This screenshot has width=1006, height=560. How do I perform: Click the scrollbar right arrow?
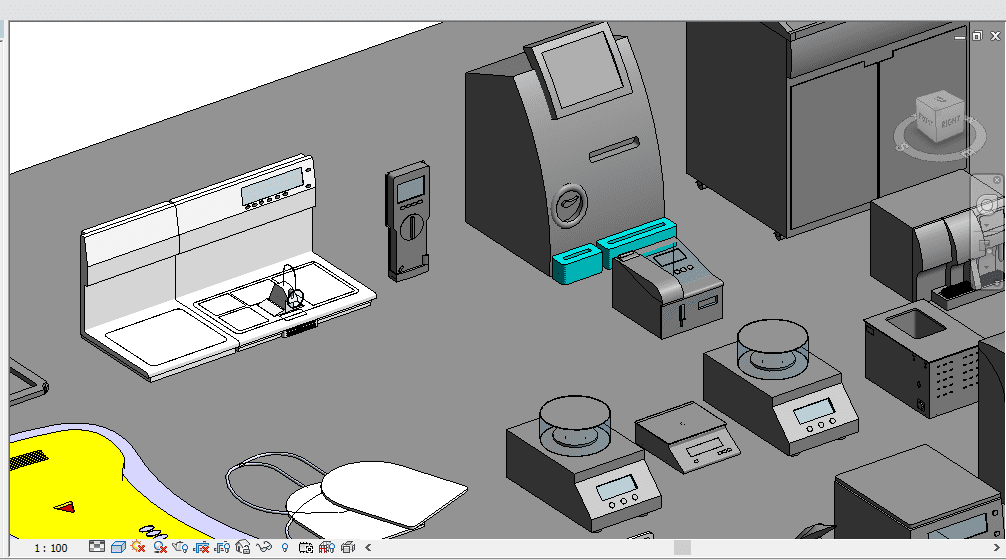[997, 547]
